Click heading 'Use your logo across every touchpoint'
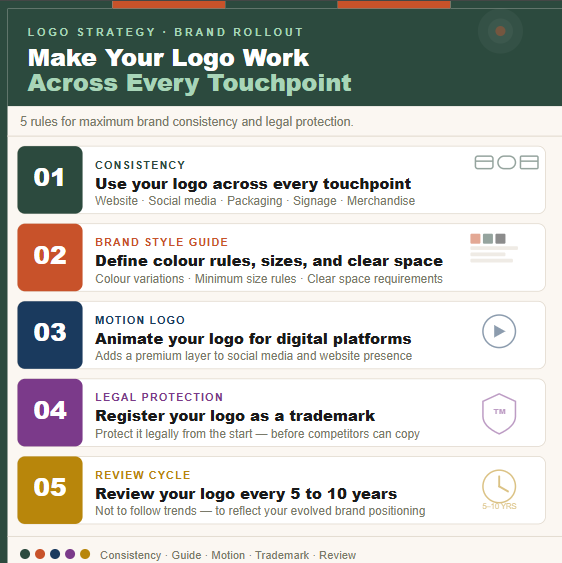 [253, 184]
